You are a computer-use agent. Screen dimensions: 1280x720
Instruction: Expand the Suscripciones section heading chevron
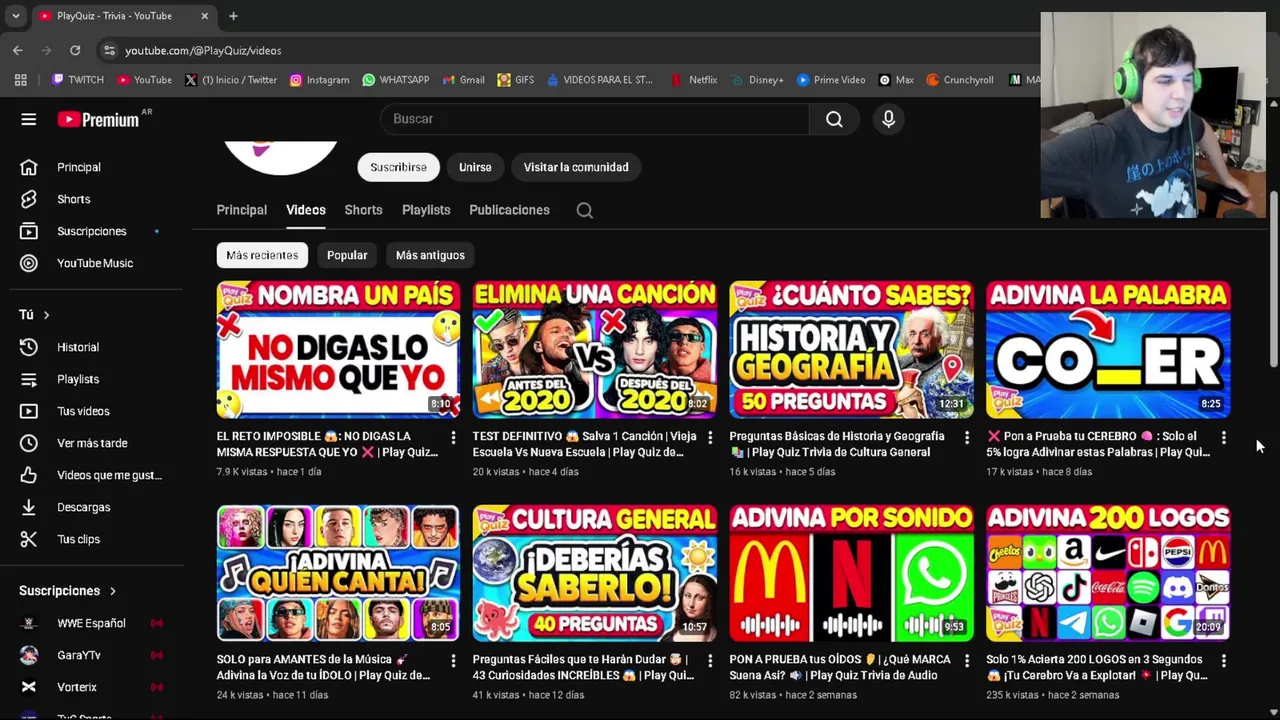(x=113, y=591)
